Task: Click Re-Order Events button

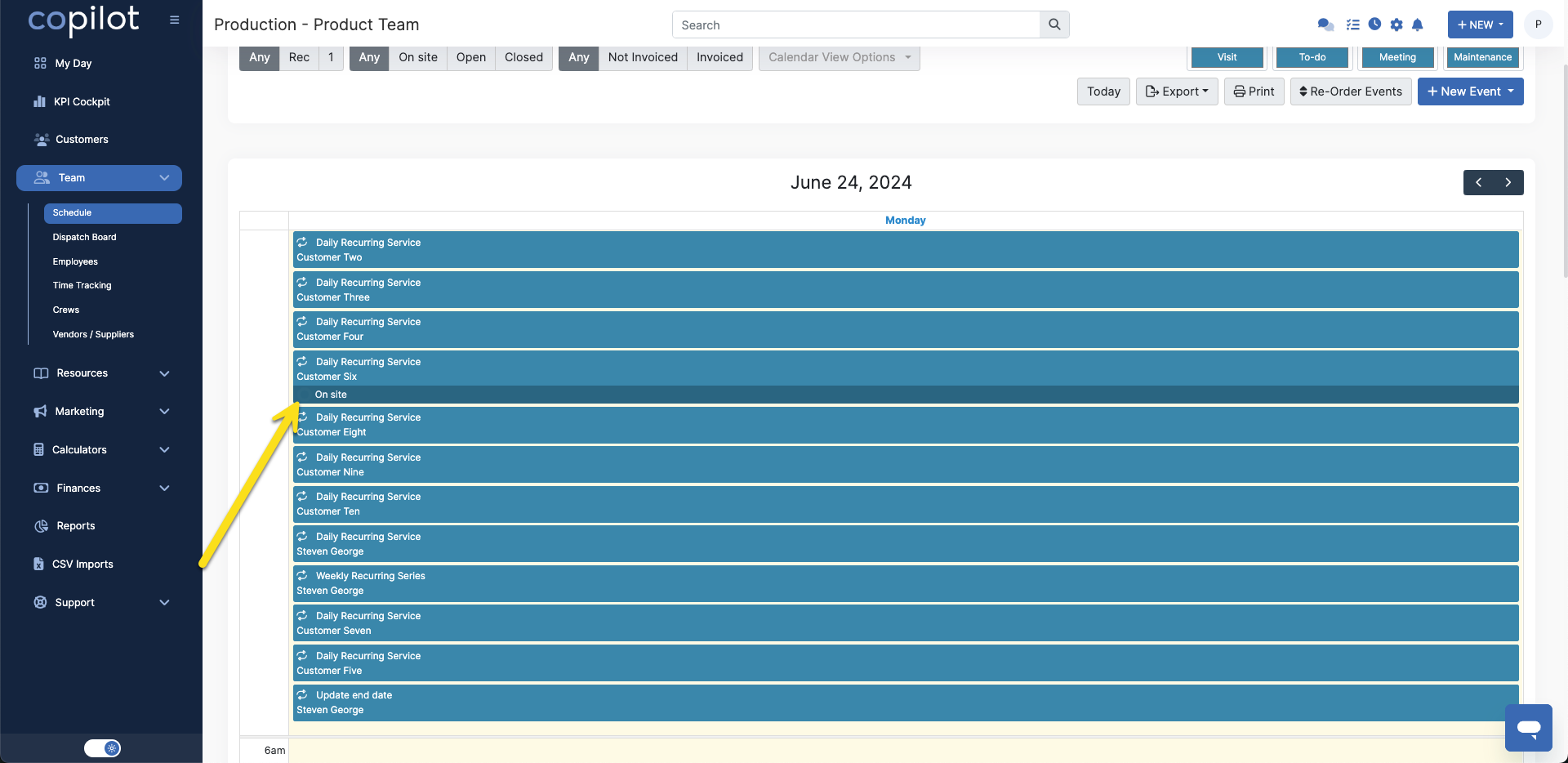Action: point(1351,91)
